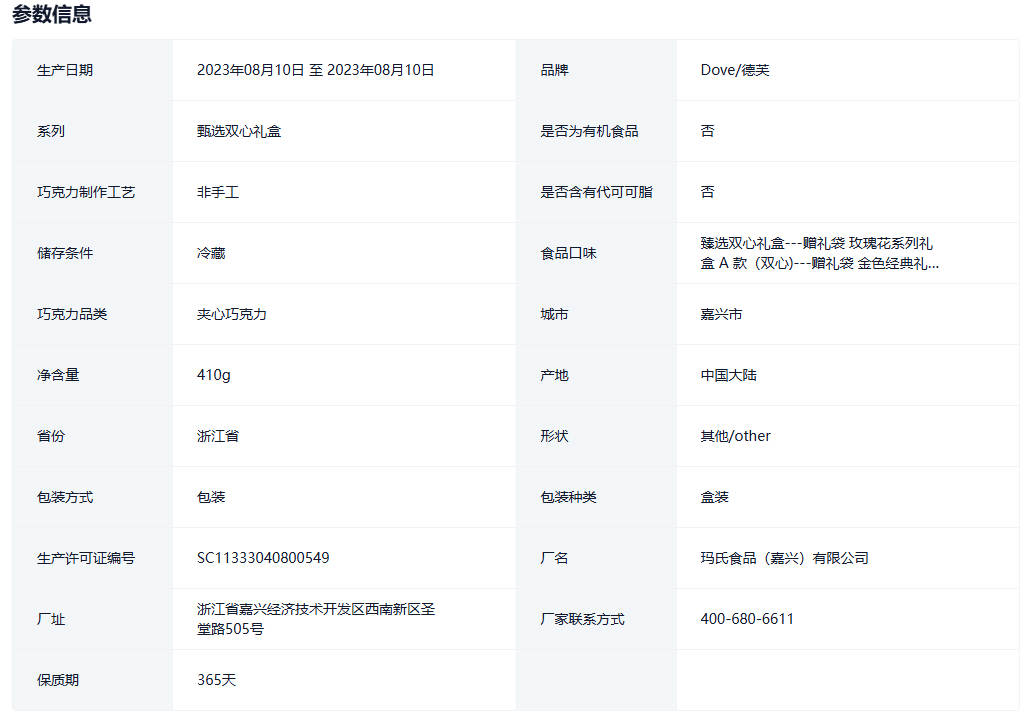
Task: Click the 是否为有机食品 label
Action: [x=589, y=131]
